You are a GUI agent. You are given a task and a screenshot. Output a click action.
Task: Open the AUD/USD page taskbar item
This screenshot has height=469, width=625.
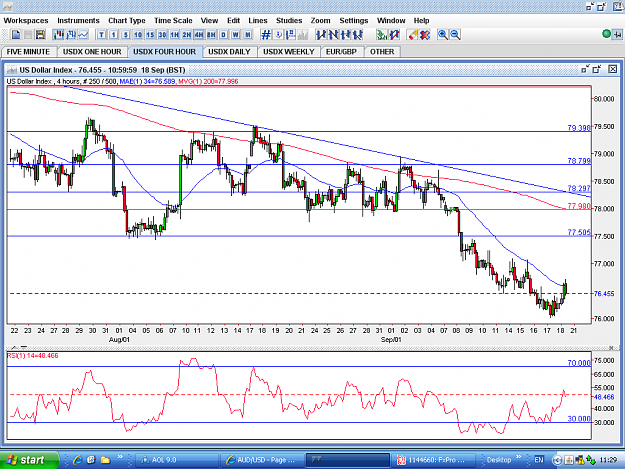[262, 460]
